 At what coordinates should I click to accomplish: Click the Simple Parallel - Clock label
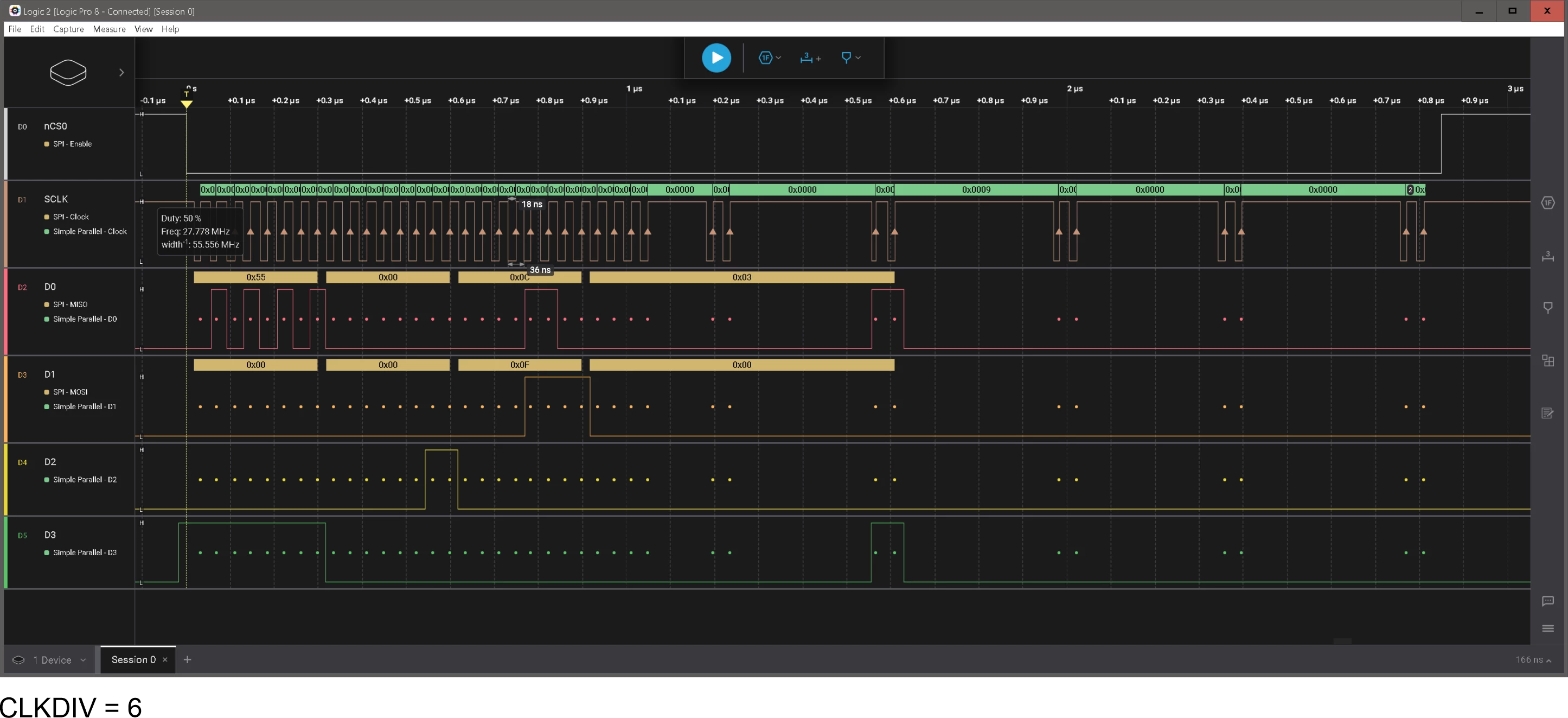click(89, 232)
